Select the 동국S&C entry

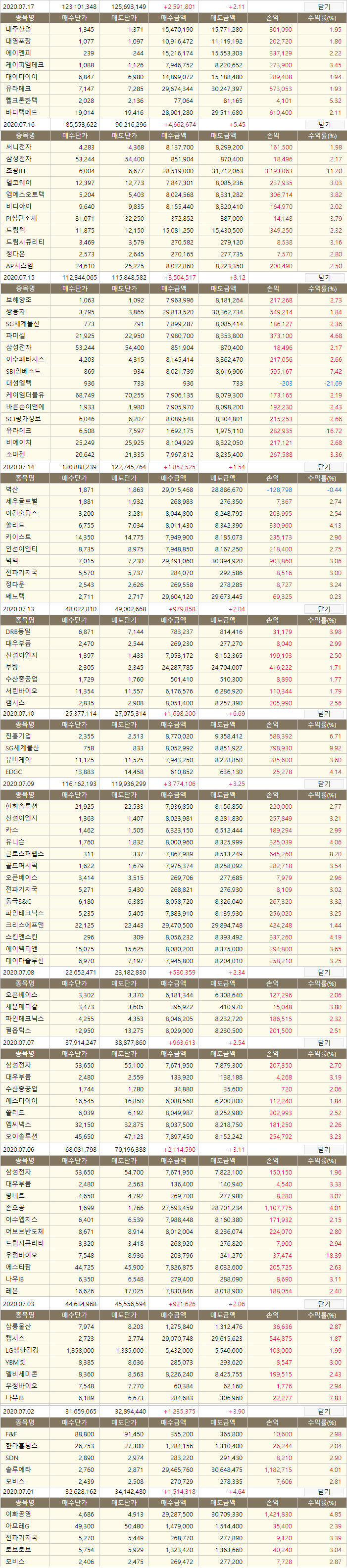pos(173,901)
